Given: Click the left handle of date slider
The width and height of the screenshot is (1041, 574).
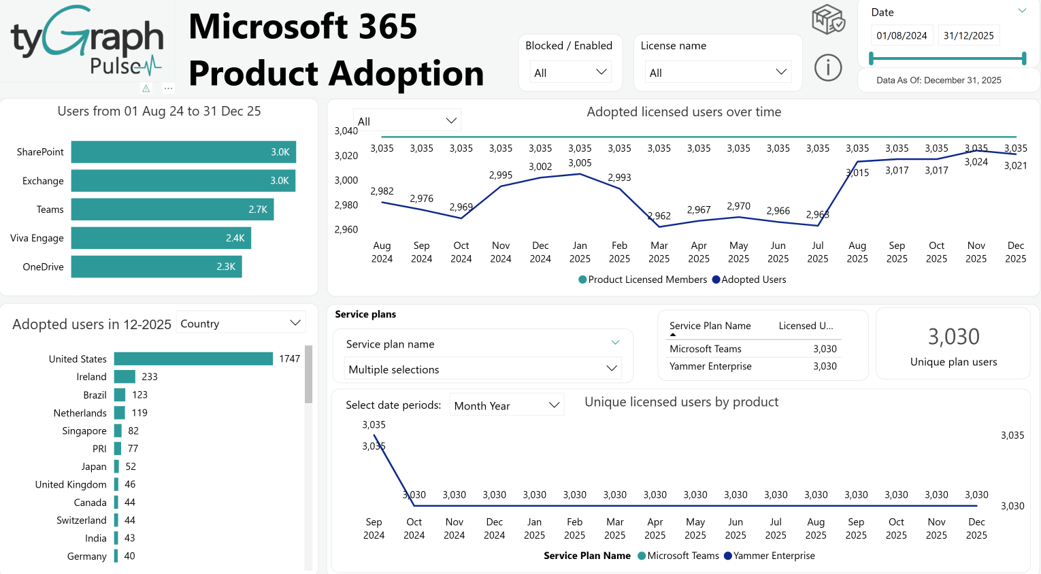Looking at the screenshot, I should click(x=872, y=59).
